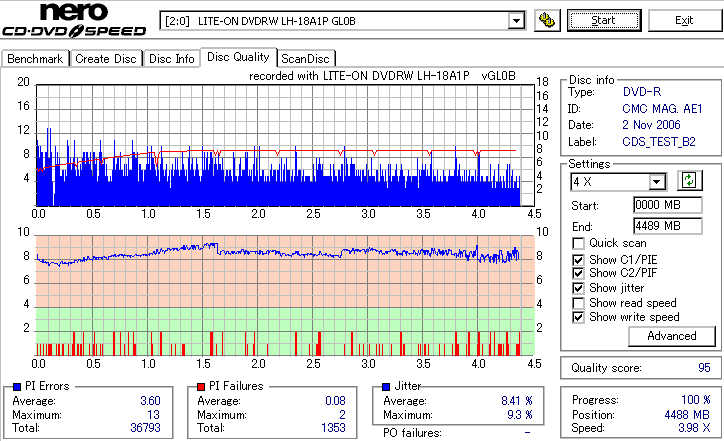Click the Nero CD-DVD Speed logo
724x441 pixels.
pyautogui.click(x=74, y=20)
